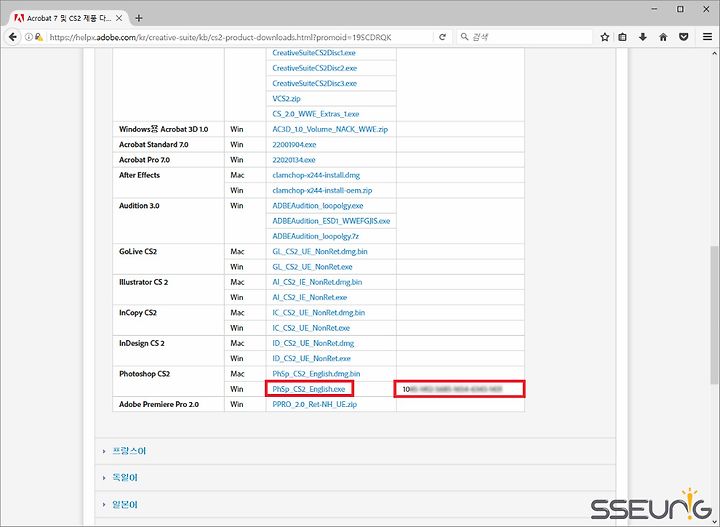Download CreativeSuiteCS2Disc2.exe

(x=315, y=68)
